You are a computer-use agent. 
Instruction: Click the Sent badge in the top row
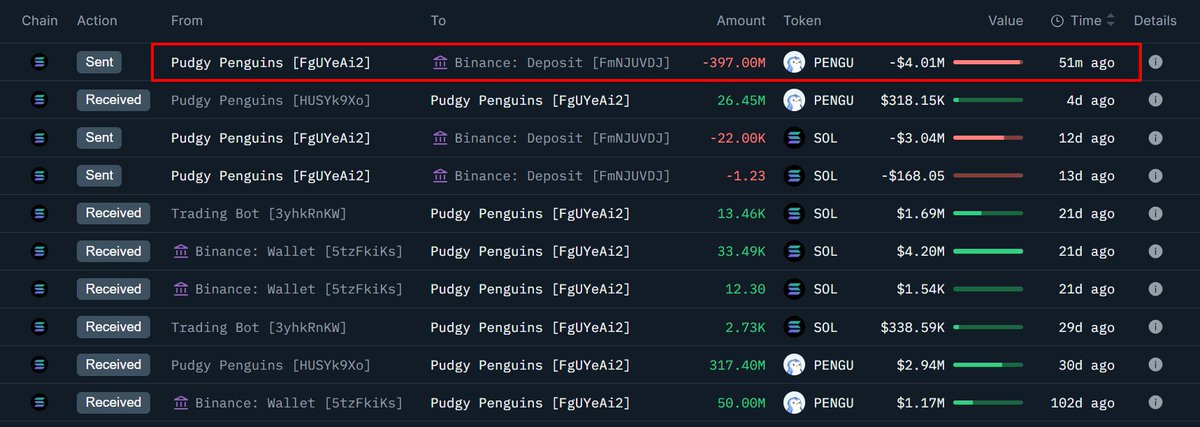99,62
